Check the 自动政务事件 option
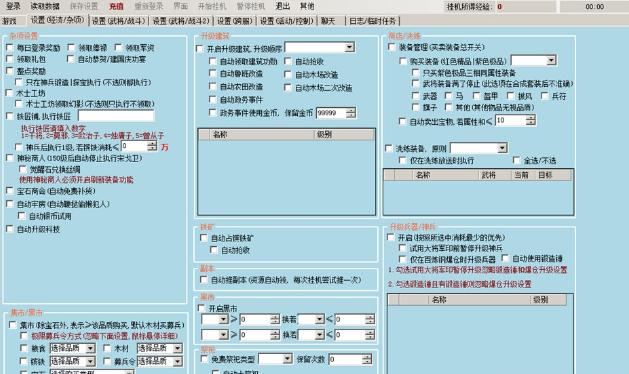This screenshot has height=374, width=629. (213, 99)
